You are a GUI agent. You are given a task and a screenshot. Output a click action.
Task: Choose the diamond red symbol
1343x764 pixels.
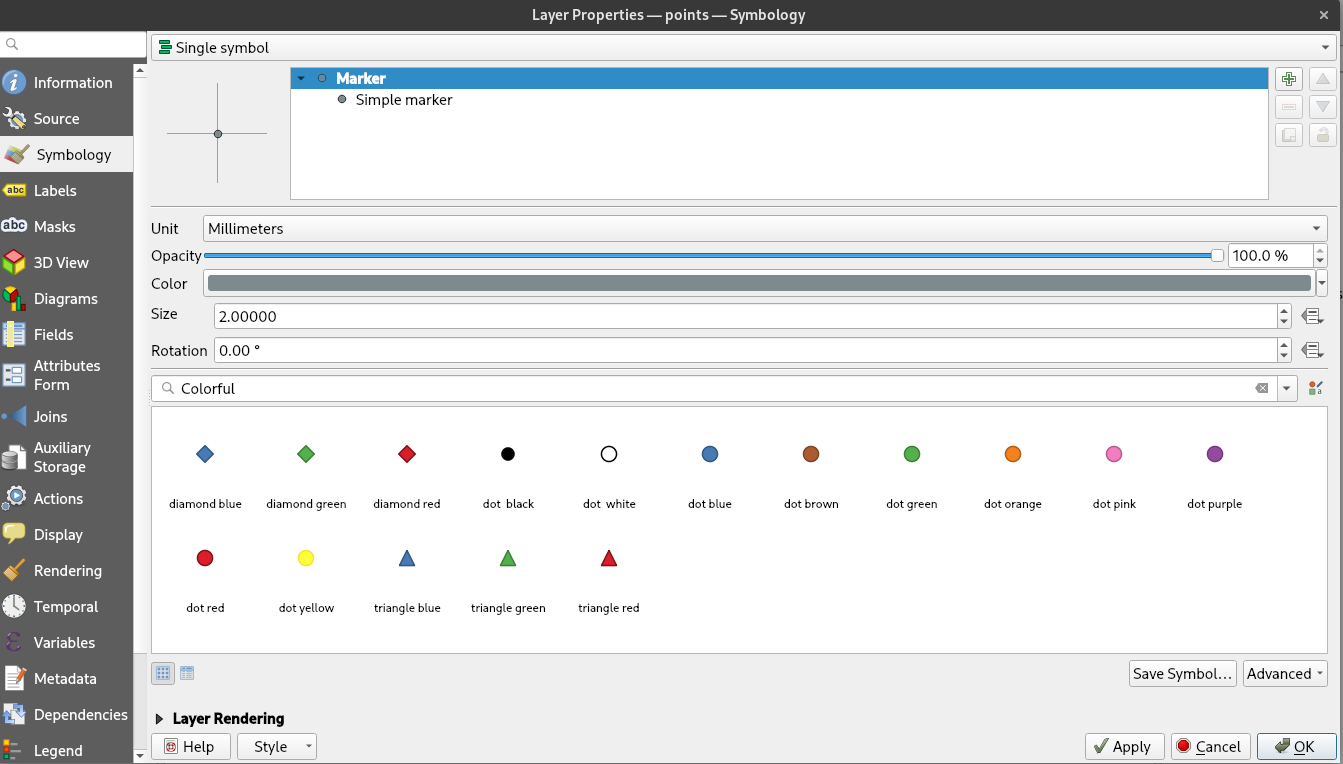(x=407, y=455)
